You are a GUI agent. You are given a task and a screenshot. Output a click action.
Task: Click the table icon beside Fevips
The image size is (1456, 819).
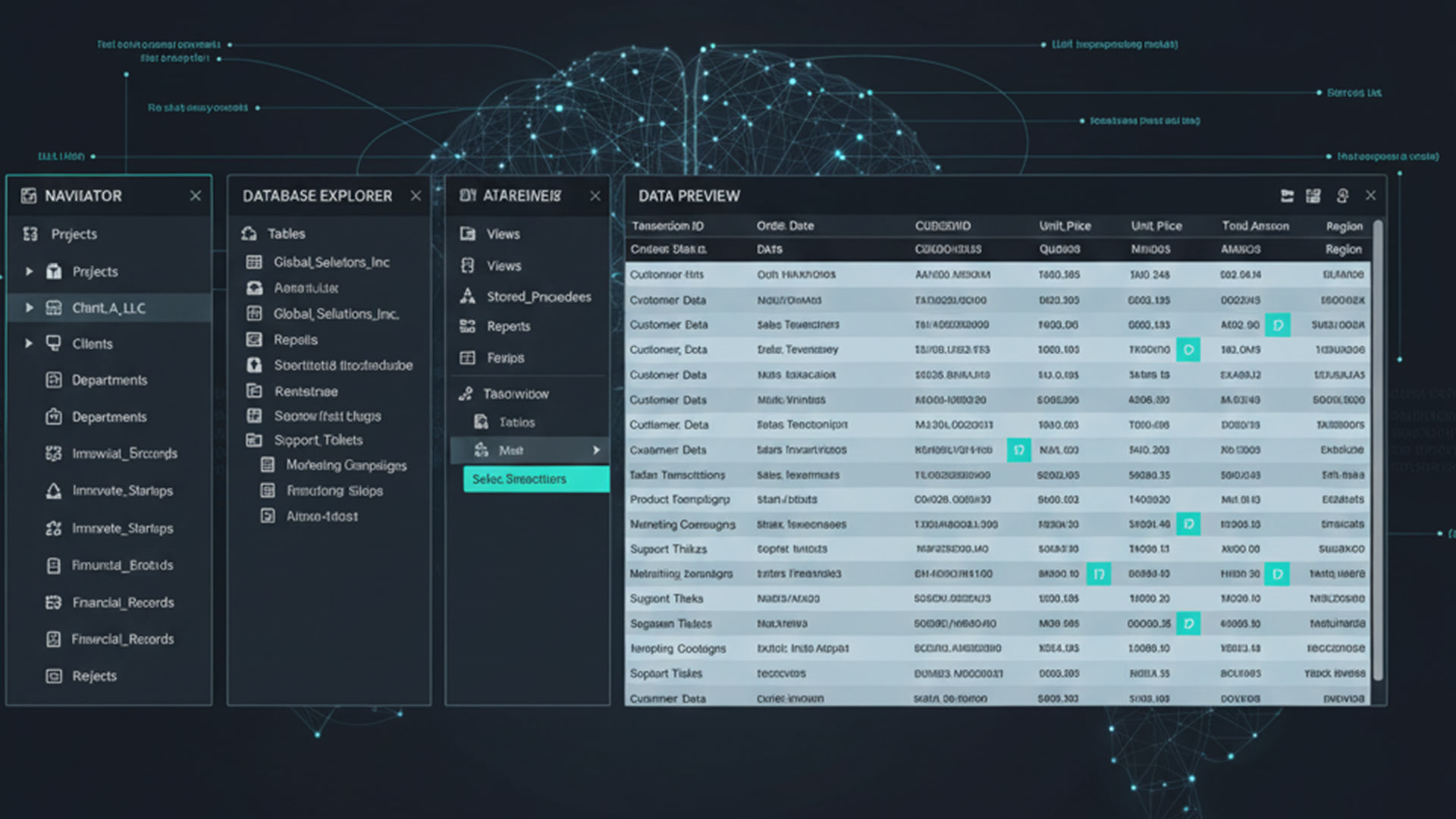pos(468,357)
